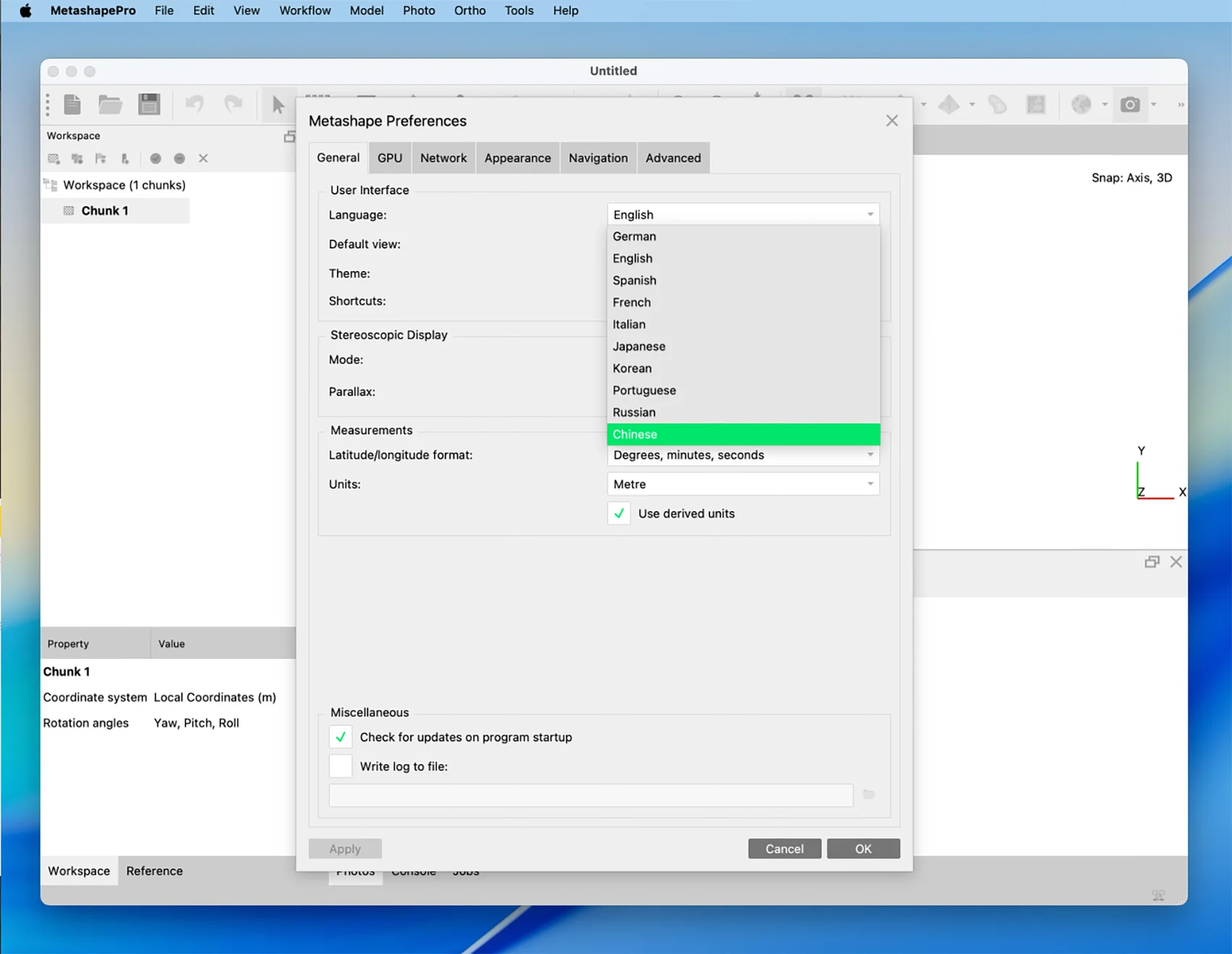Uncheck the Use derived units checkbox
This screenshot has width=1232, height=954.
click(620, 513)
